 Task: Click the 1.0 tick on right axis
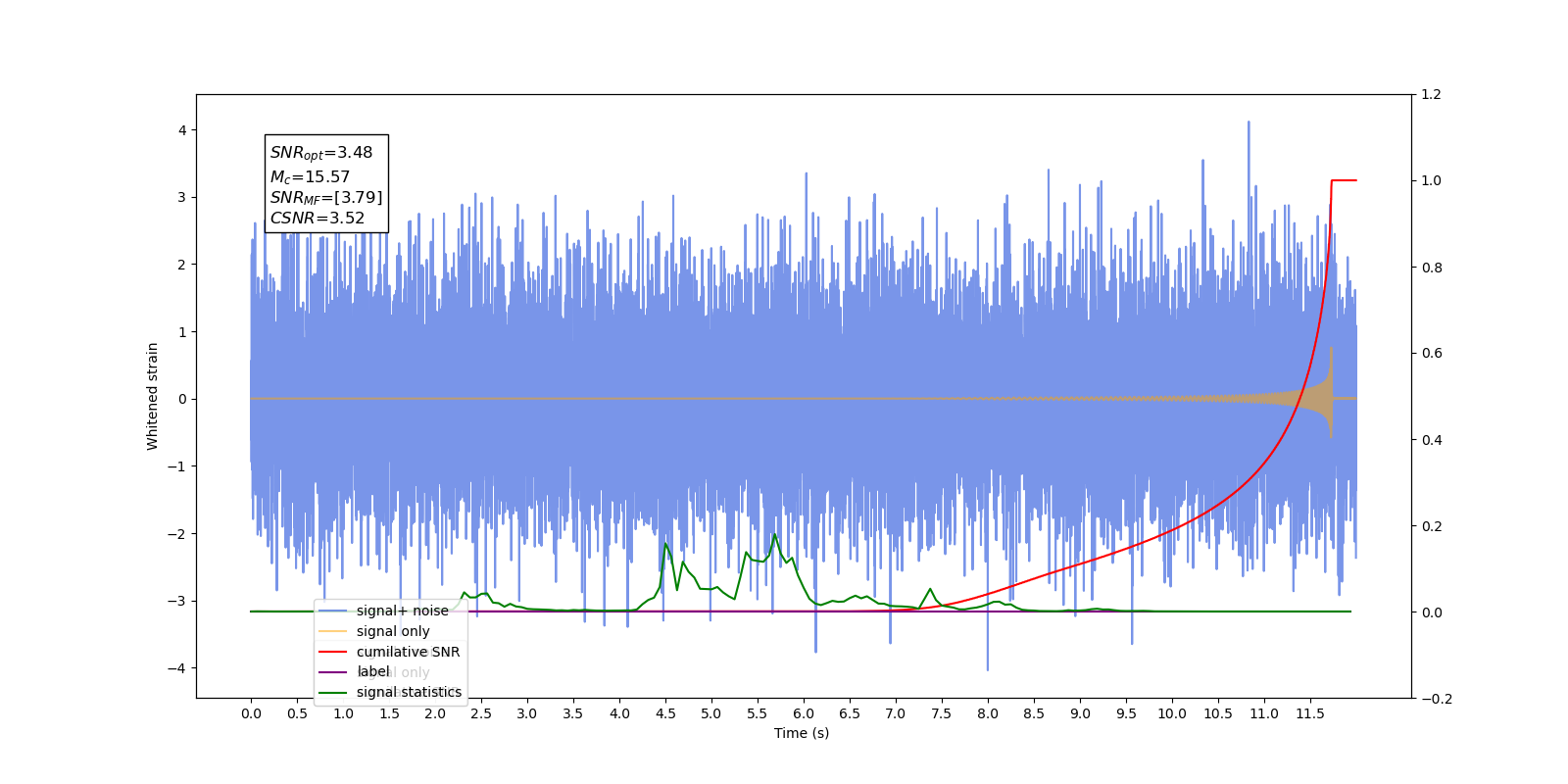1432,181
